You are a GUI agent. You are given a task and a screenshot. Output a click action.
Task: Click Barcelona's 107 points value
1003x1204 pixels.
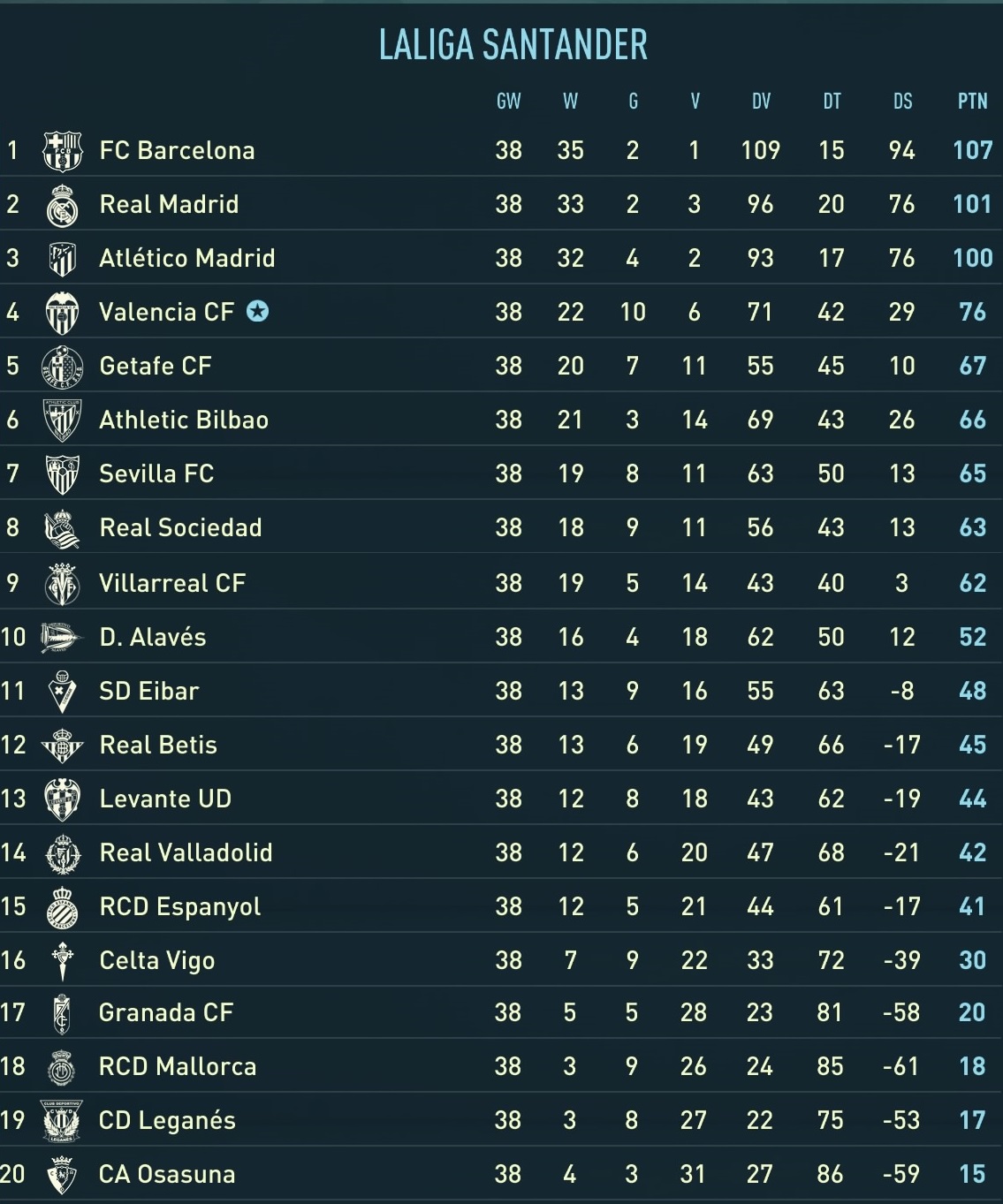972,150
